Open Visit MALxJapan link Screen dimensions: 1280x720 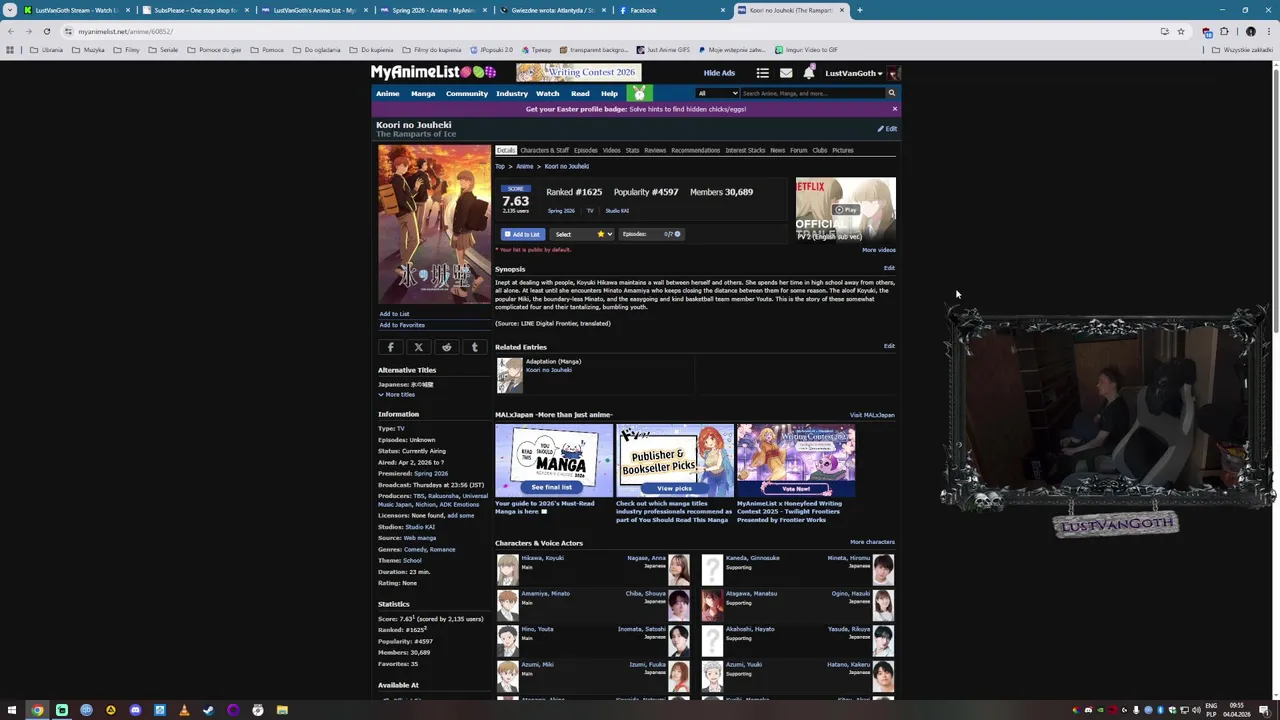[x=872, y=415]
